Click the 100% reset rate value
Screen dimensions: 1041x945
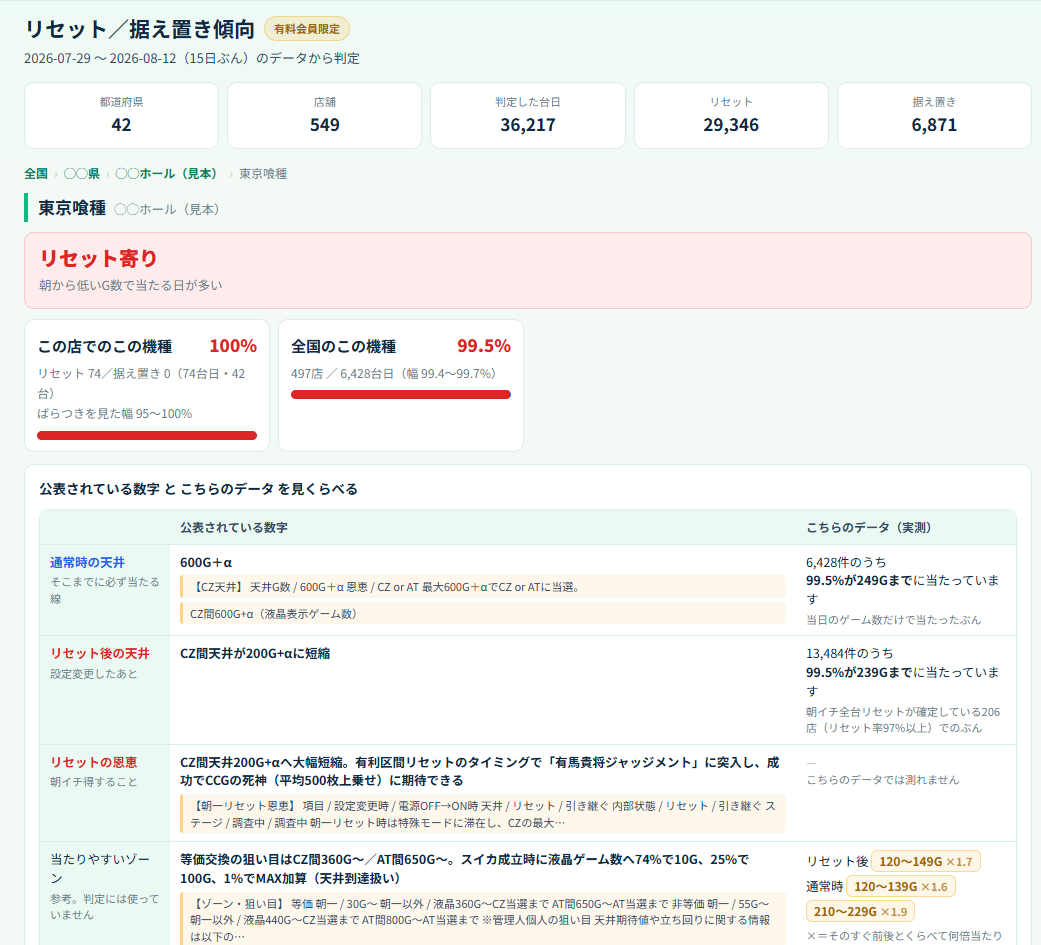pos(233,346)
